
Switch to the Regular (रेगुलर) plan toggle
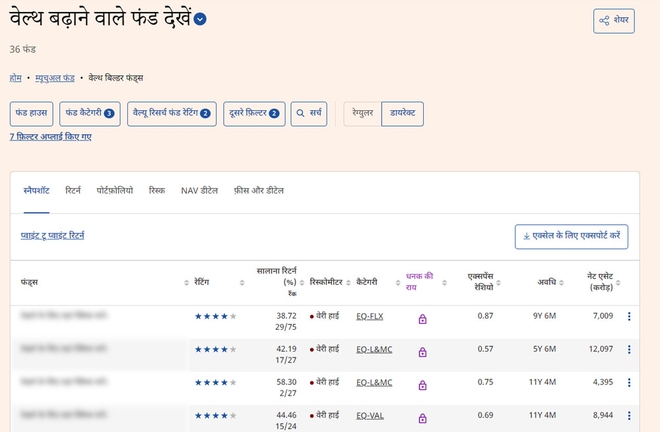(x=362, y=114)
